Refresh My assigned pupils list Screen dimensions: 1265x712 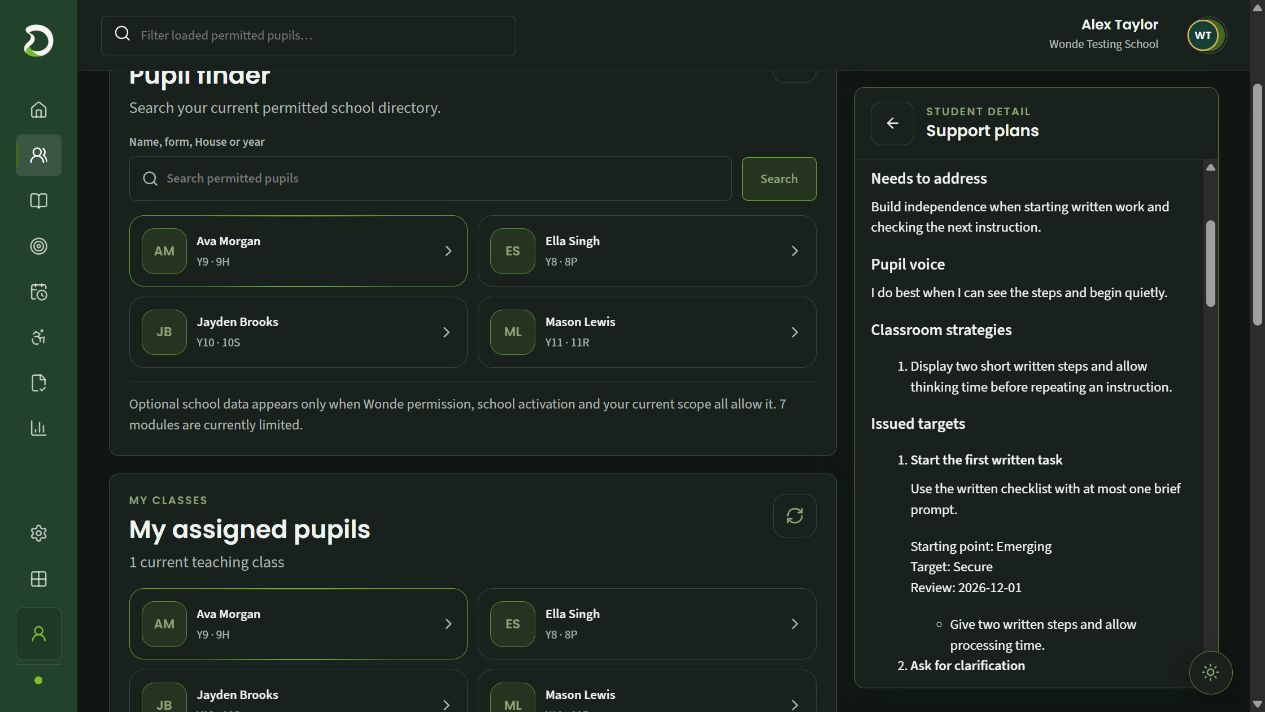(794, 516)
